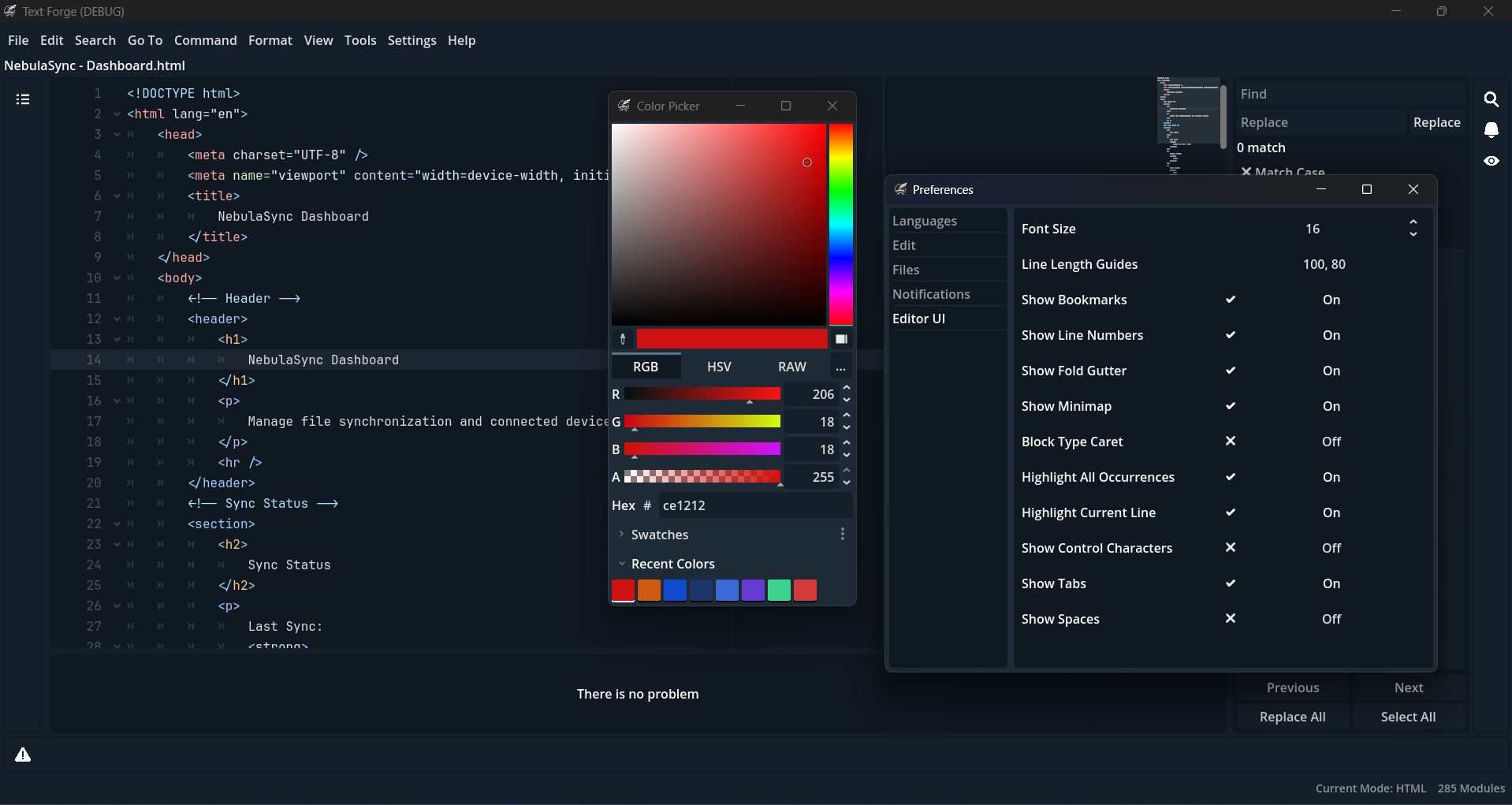Open the Search menu

click(x=95, y=40)
